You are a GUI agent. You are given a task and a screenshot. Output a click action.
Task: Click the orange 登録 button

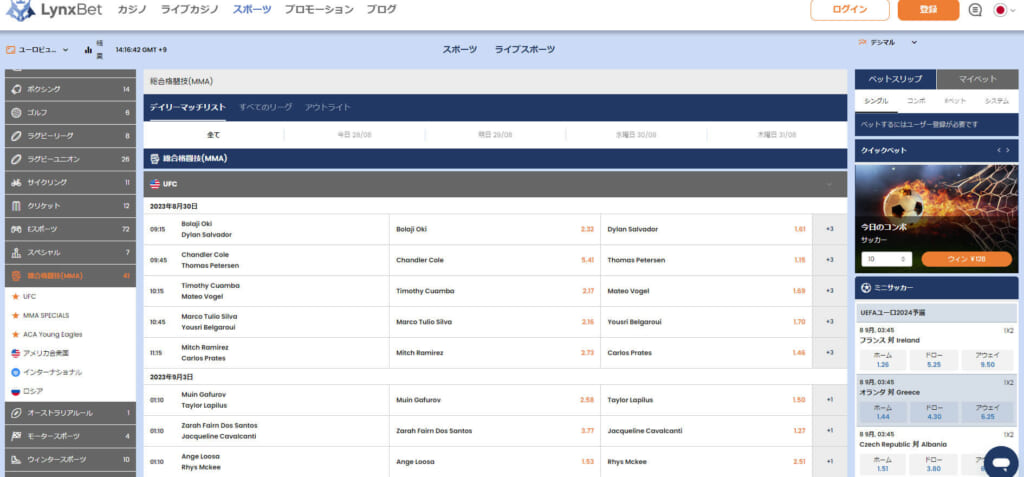(x=928, y=10)
